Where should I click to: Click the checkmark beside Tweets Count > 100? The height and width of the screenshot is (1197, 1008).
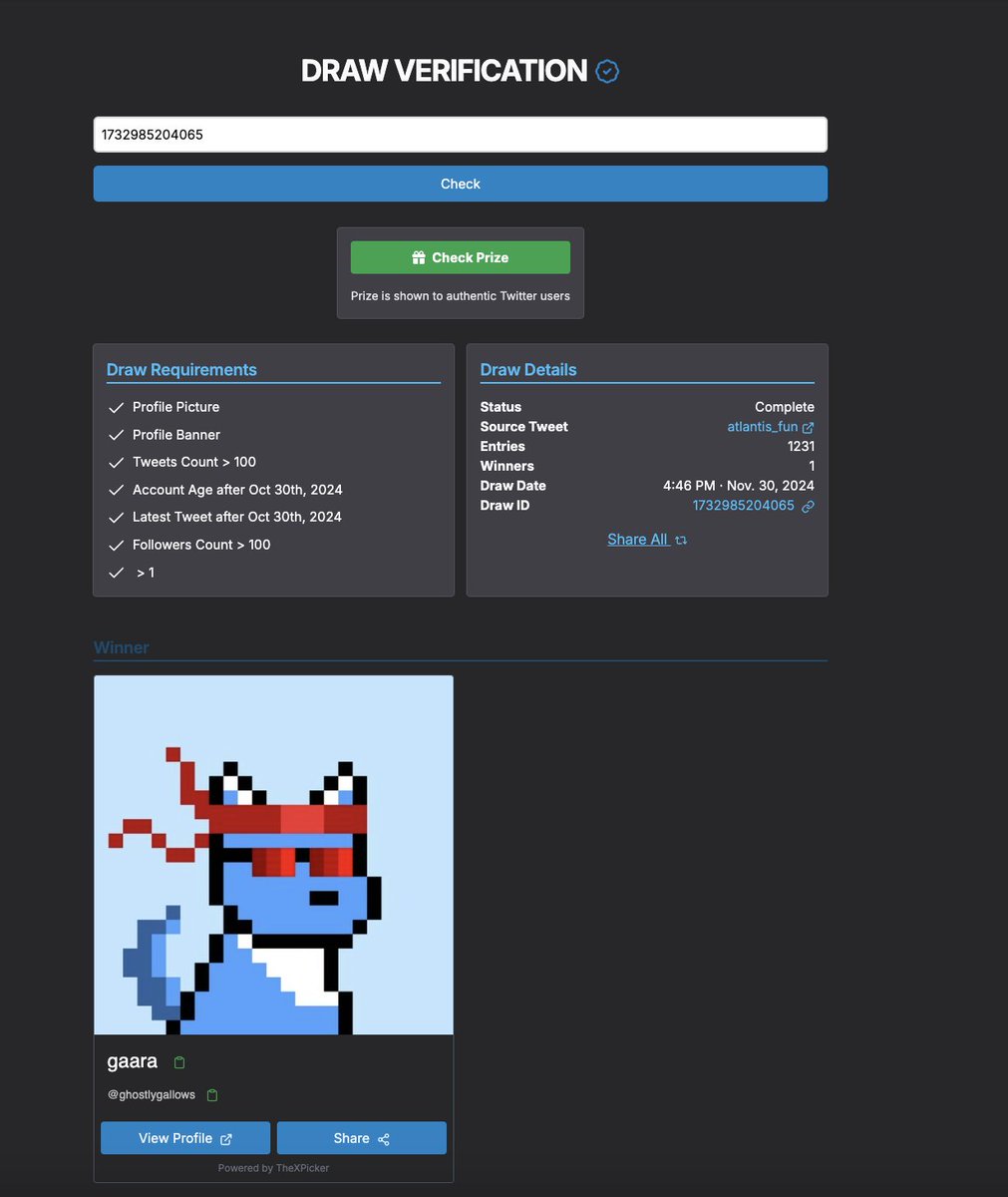click(x=116, y=462)
